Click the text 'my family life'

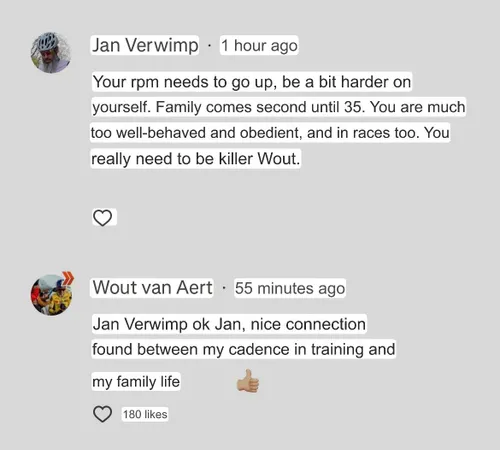pos(136,381)
